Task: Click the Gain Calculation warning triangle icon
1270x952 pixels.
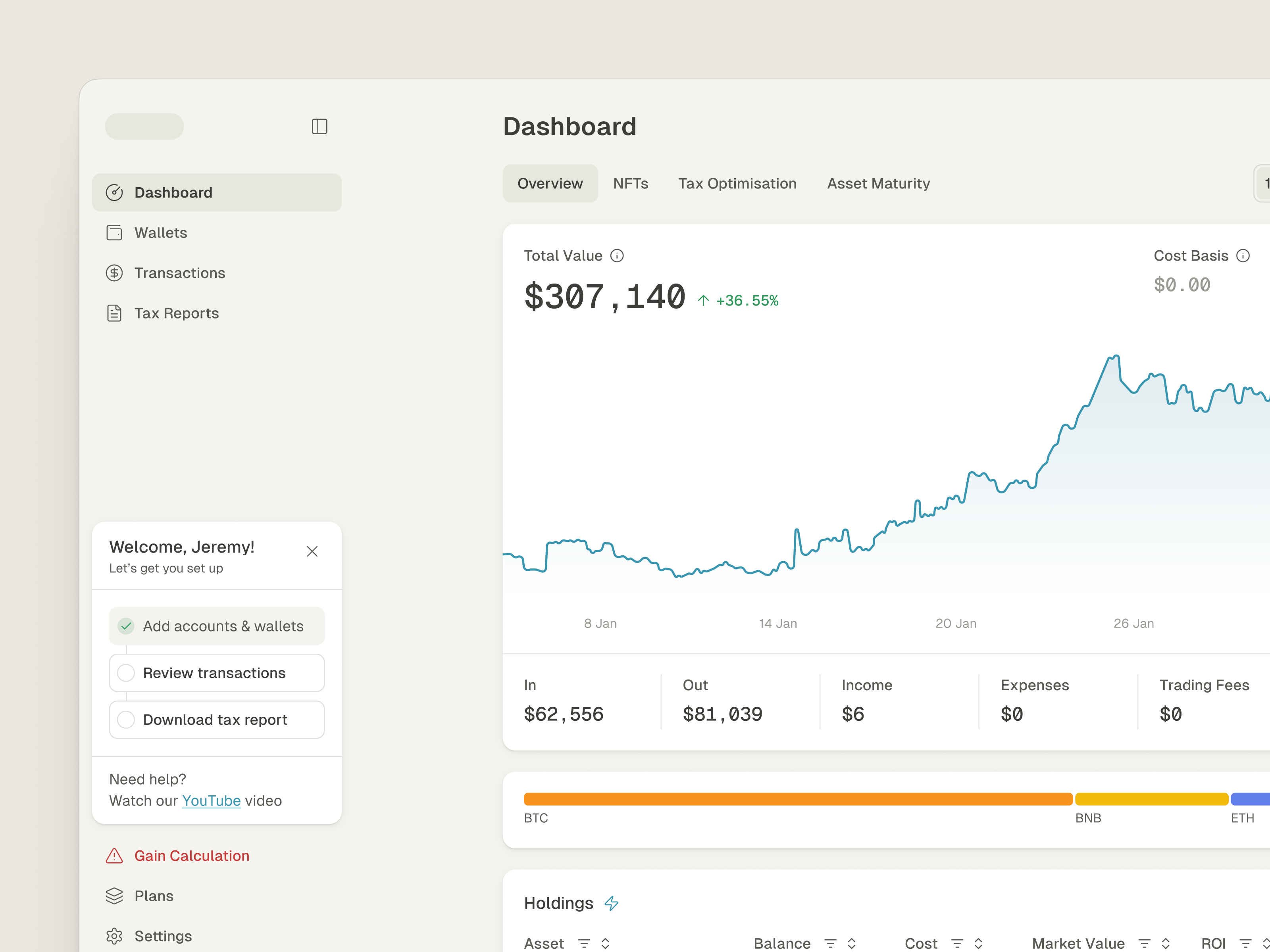Action: (114, 856)
